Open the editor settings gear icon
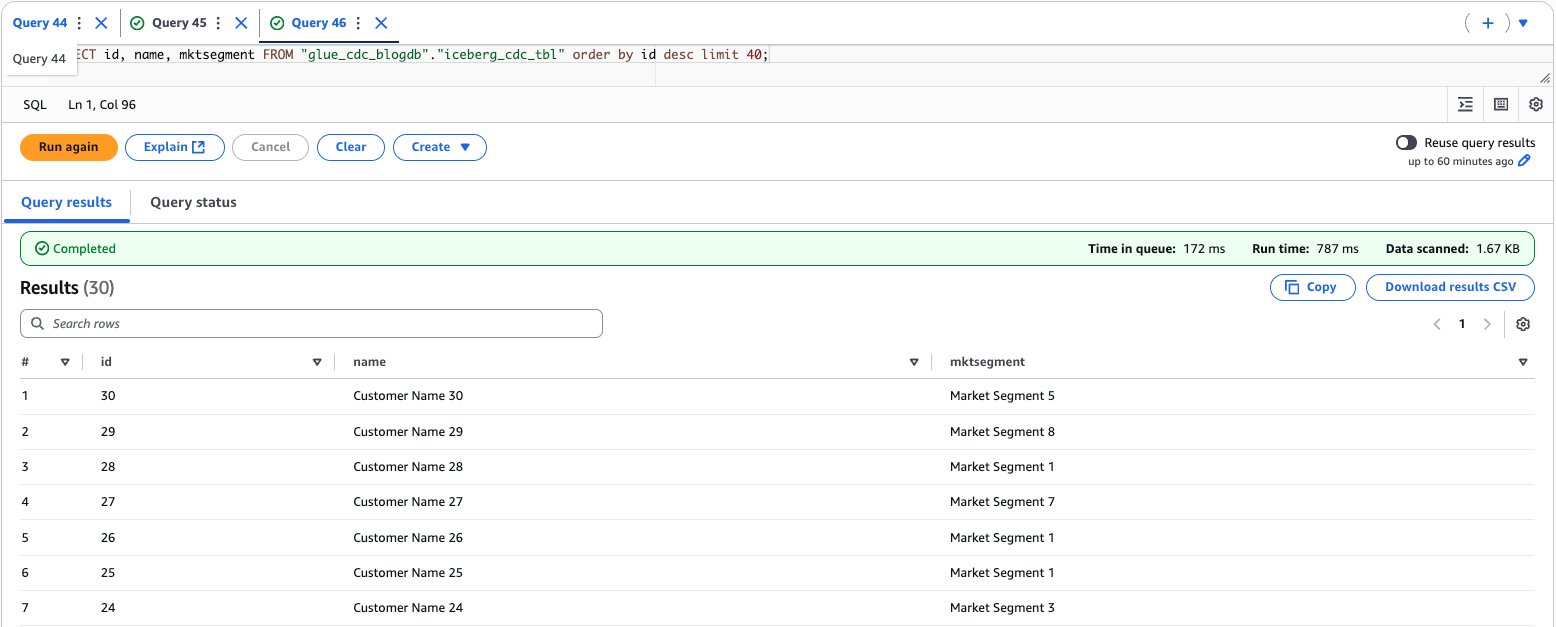Viewport: 1556px width, 627px height. point(1536,104)
